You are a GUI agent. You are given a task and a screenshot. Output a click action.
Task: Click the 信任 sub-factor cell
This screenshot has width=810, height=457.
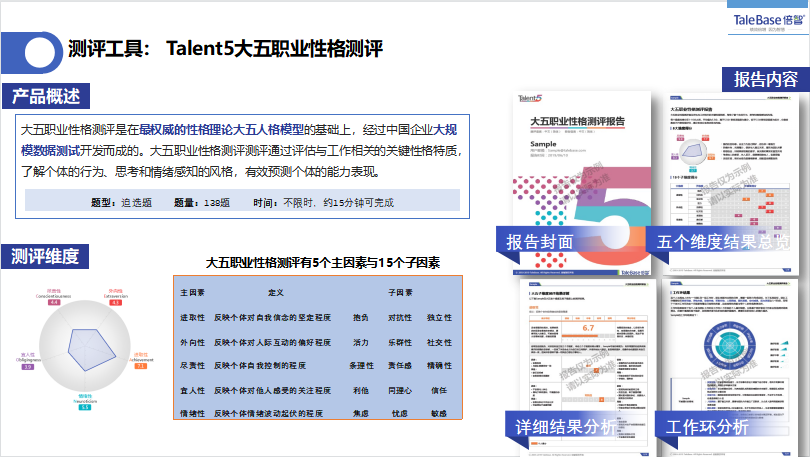(439, 390)
